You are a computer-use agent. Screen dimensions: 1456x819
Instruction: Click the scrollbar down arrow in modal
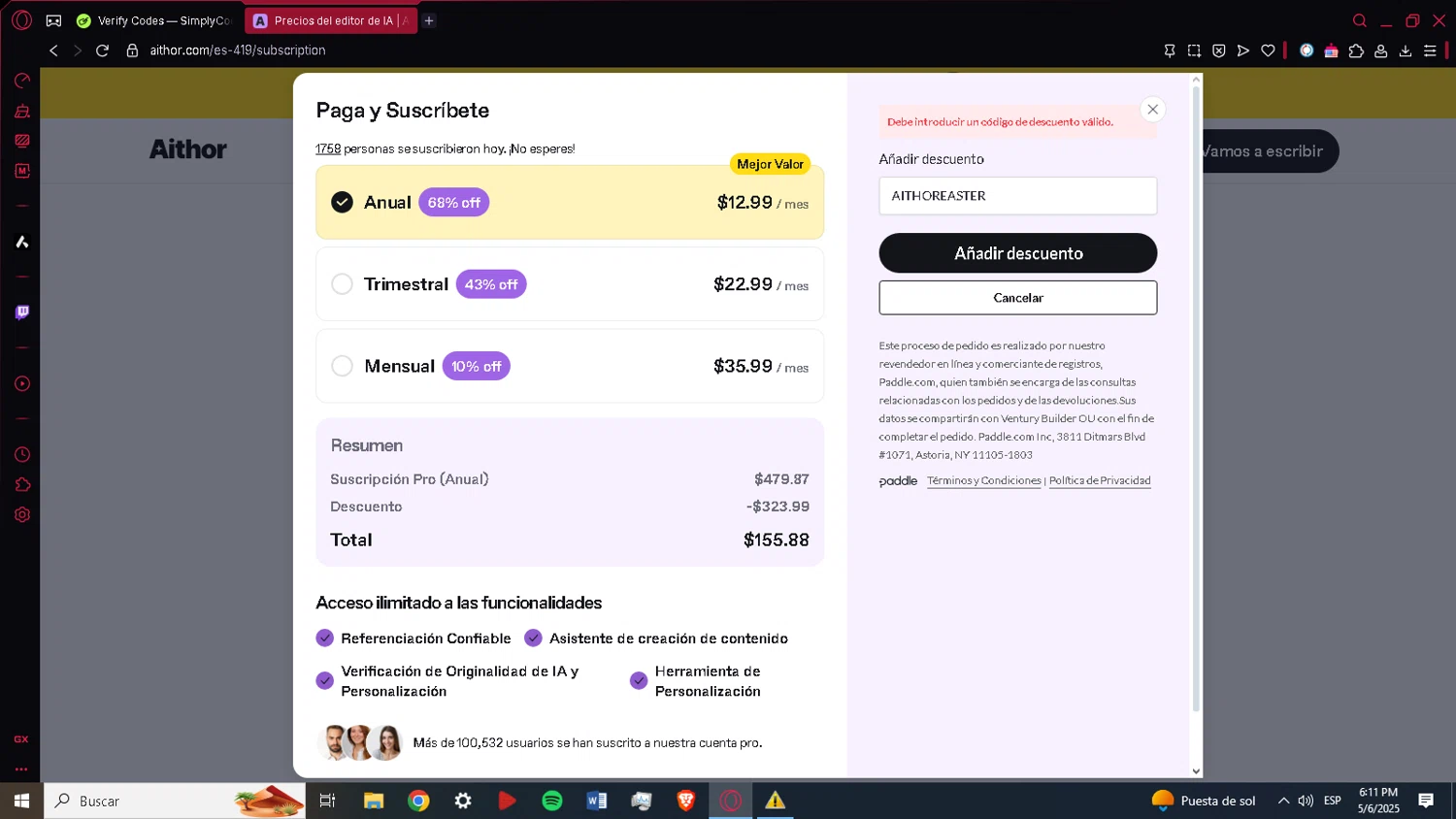point(1196,771)
